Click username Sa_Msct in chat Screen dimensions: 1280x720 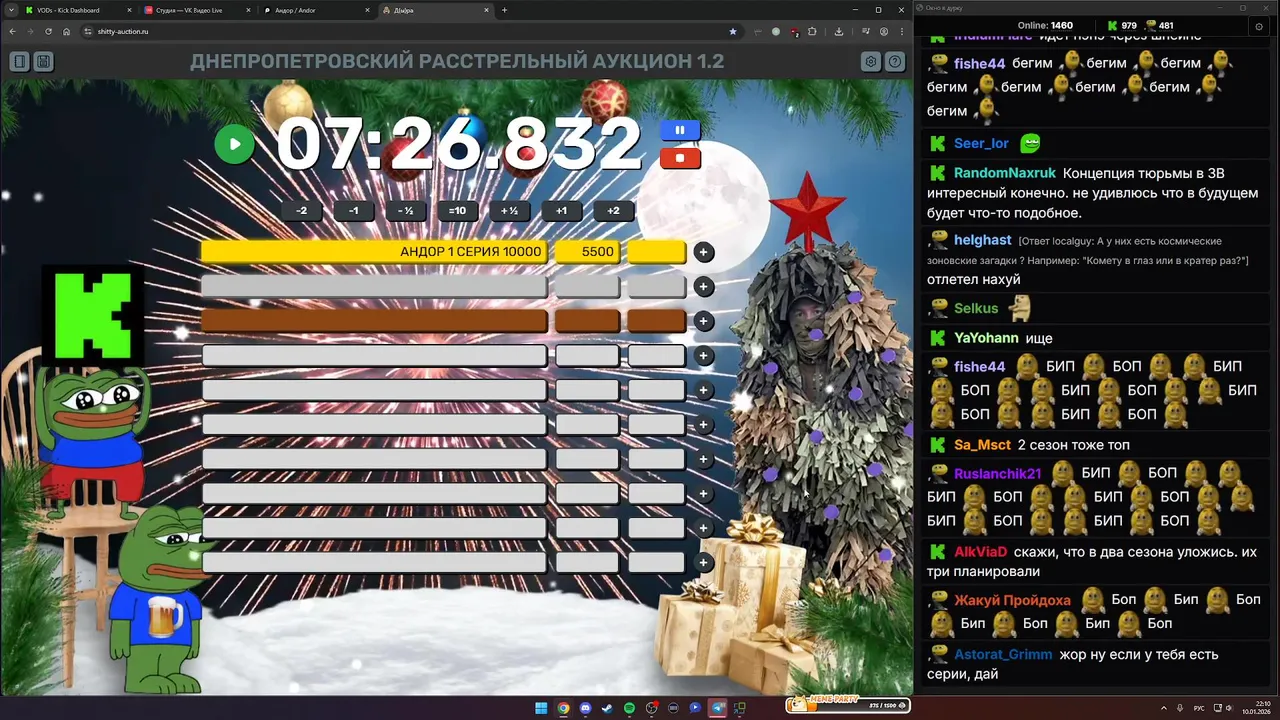tap(982, 445)
